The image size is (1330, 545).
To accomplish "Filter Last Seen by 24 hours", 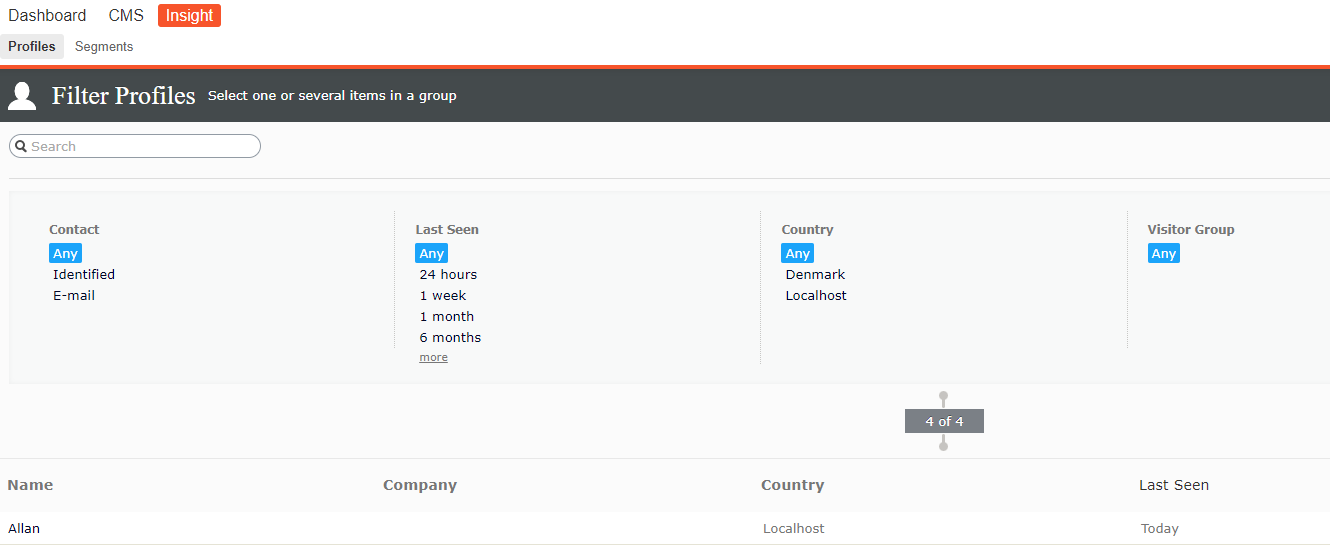I will click(x=448, y=275).
